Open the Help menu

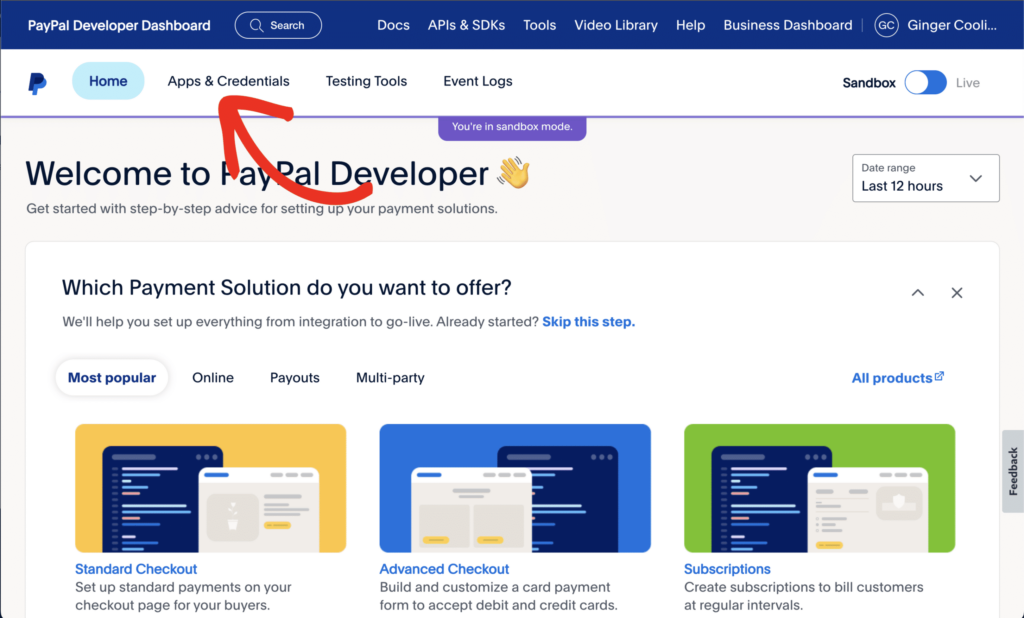[690, 25]
